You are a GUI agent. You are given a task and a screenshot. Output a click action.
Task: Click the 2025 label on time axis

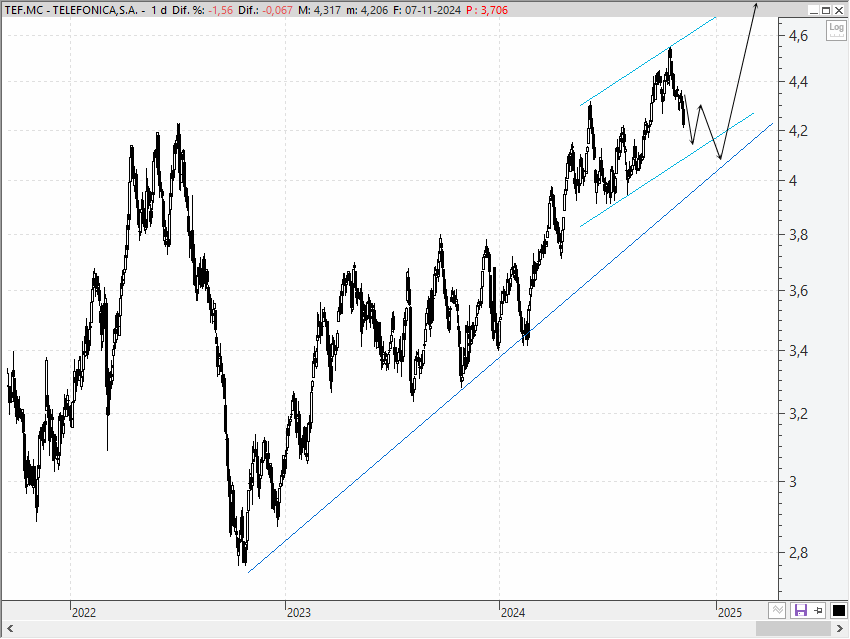point(730,612)
